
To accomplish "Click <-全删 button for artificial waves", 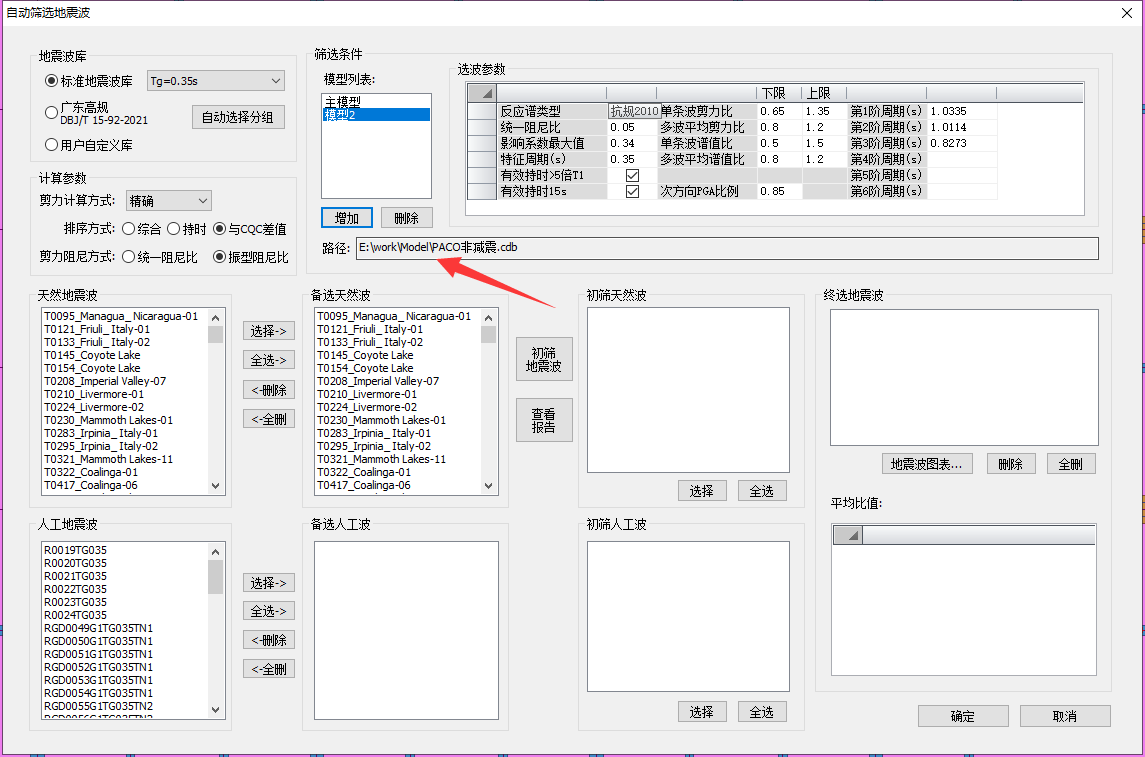I will coord(269,669).
